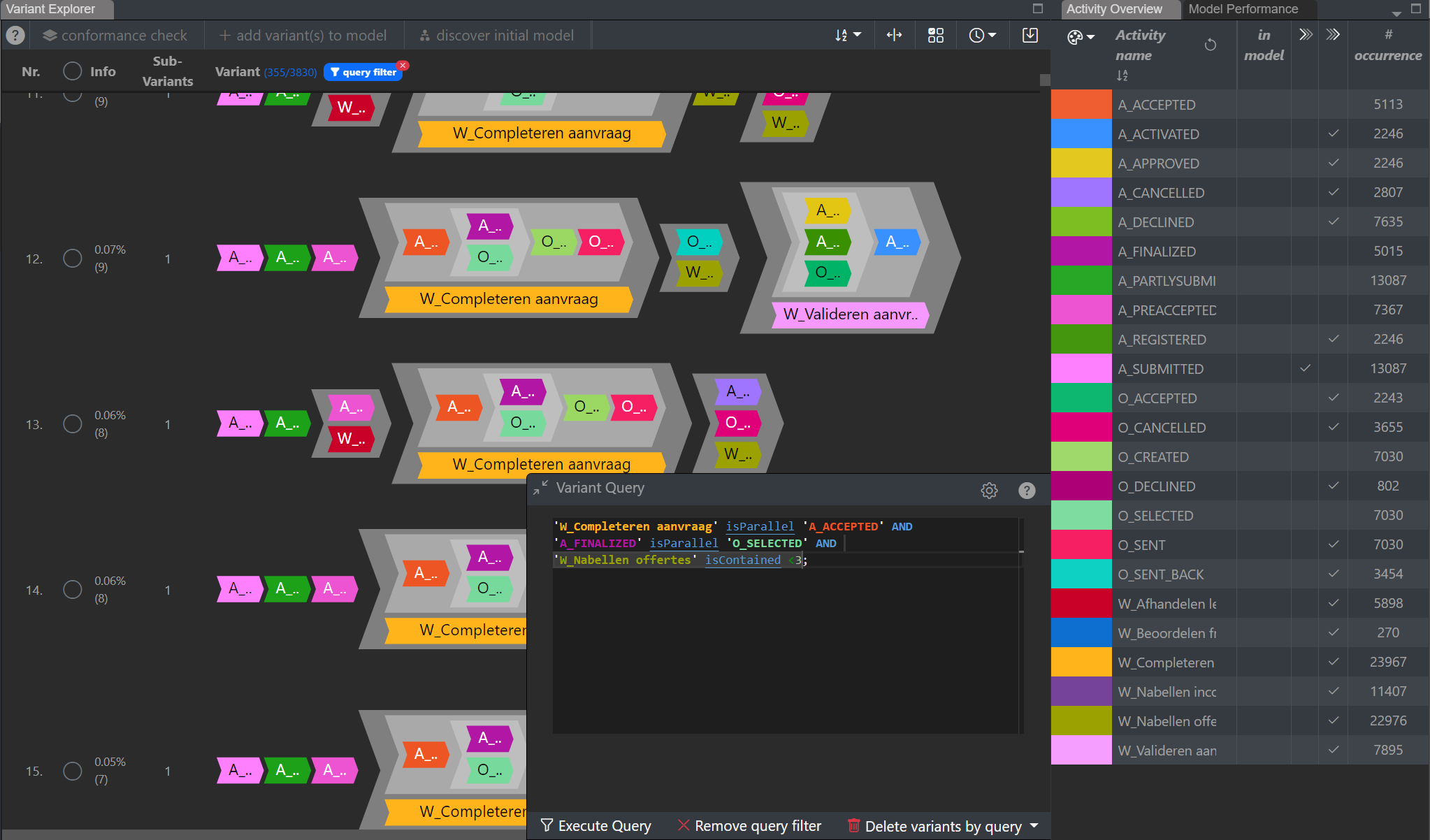Open the sort order dropdown

[848, 35]
